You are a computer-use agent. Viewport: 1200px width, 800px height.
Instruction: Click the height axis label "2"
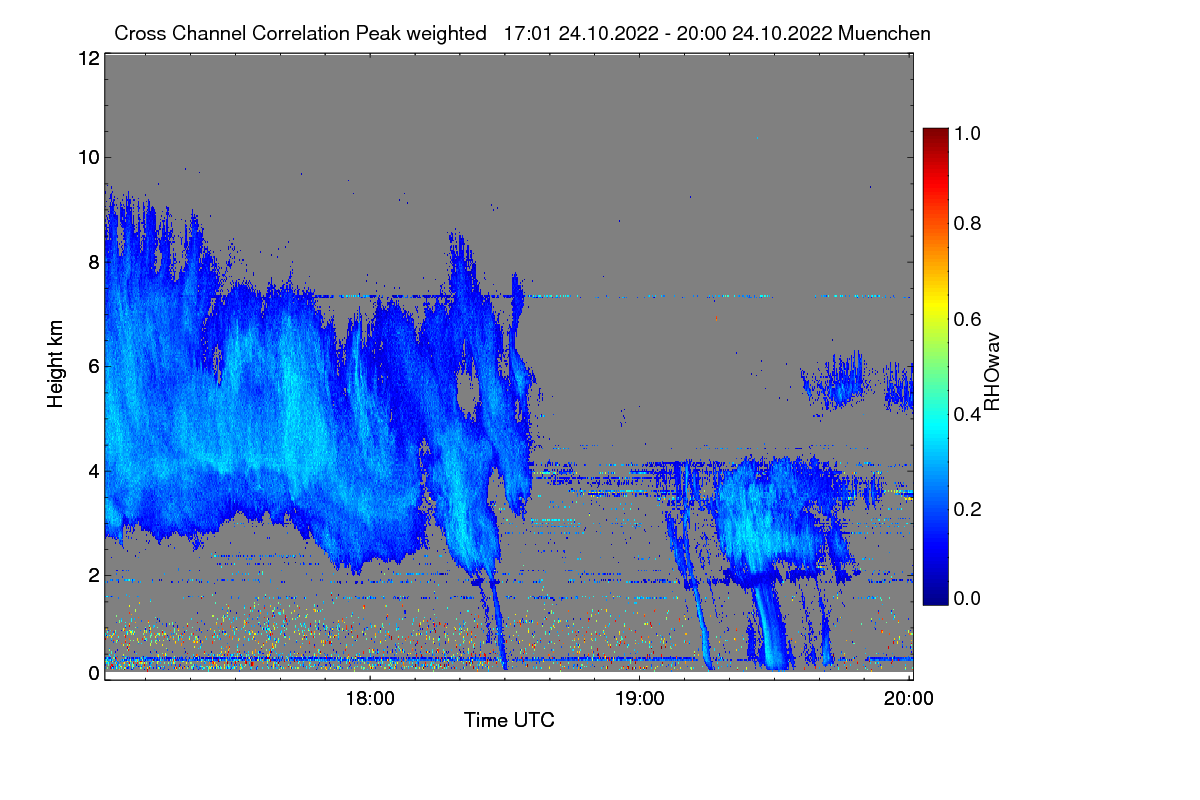[x=93, y=575]
